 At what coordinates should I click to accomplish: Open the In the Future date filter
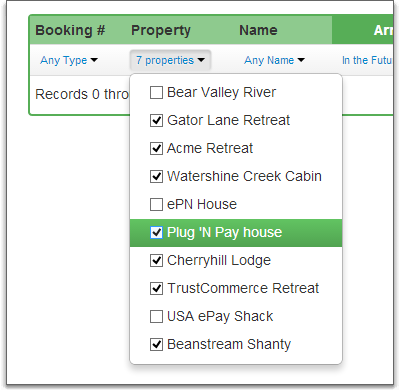(367, 60)
